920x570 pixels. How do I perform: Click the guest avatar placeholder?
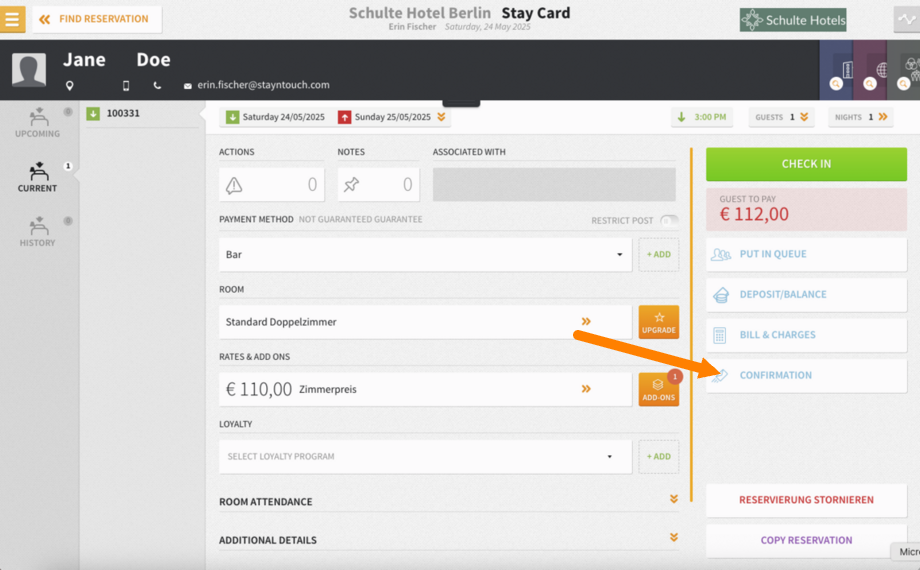click(x=29, y=69)
